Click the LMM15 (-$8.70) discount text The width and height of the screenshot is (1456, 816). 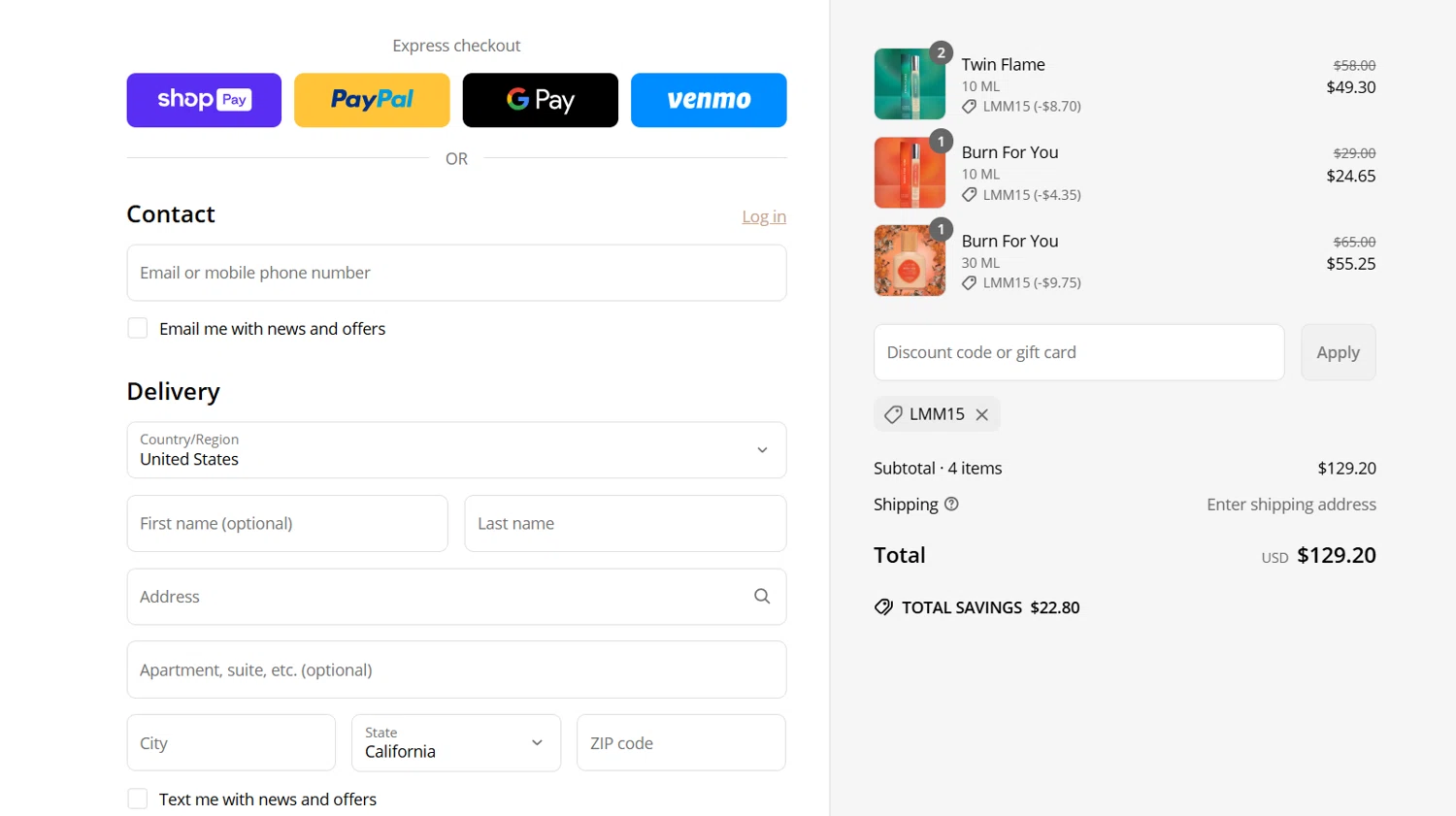click(x=1032, y=107)
